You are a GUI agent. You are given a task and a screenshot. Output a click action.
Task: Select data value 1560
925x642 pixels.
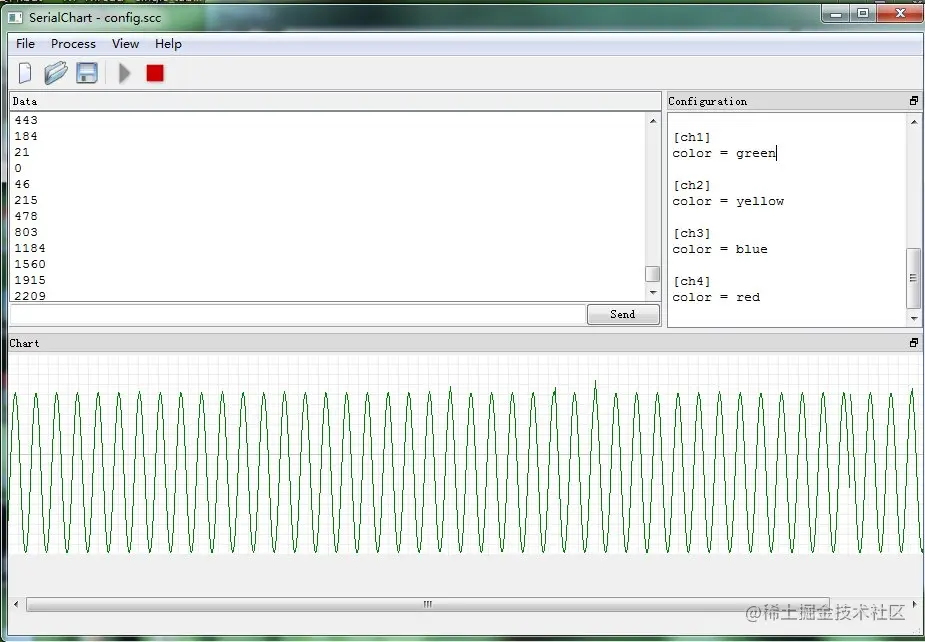(30, 264)
